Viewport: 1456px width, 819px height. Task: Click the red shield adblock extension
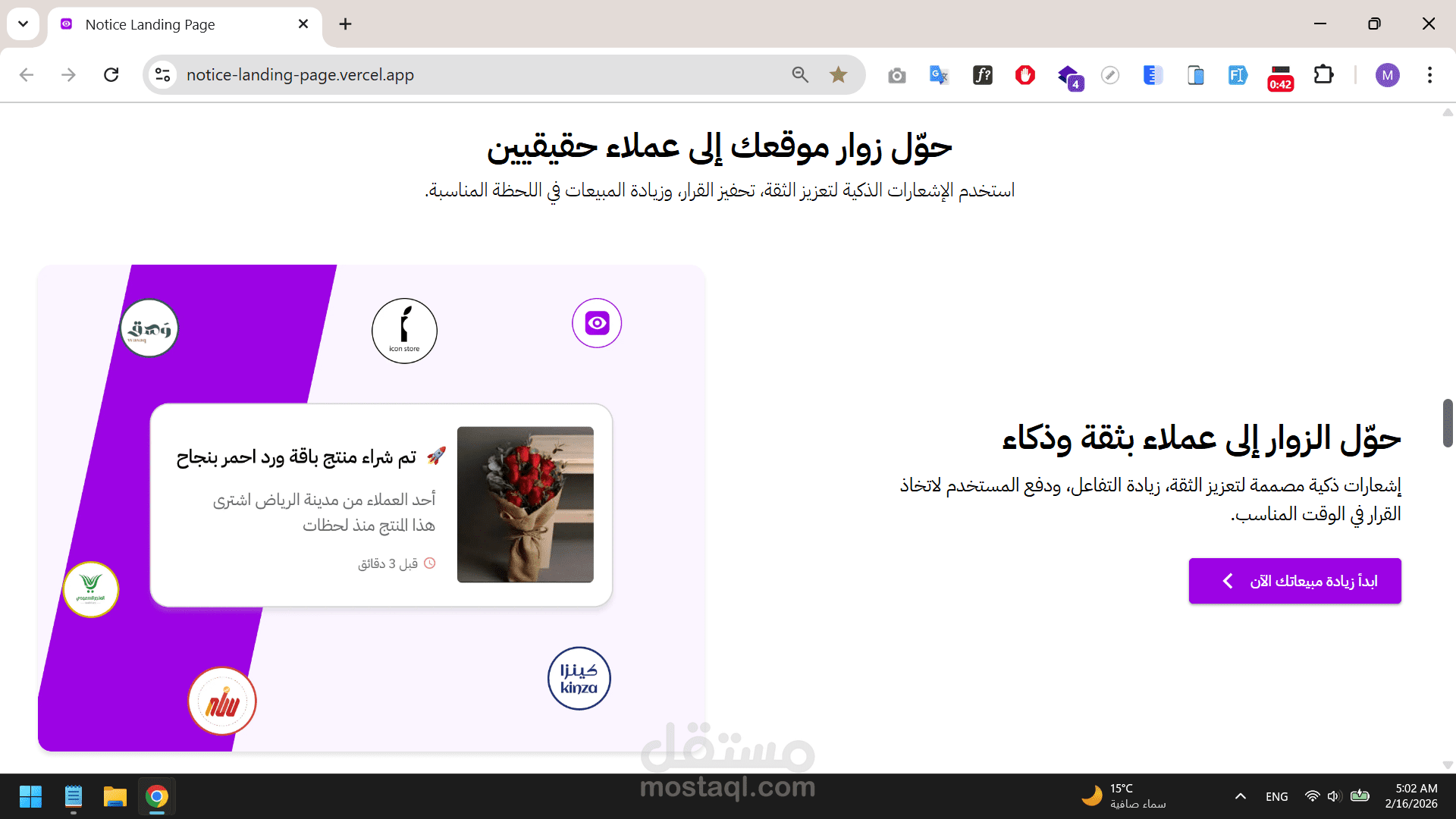[x=1025, y=75]
